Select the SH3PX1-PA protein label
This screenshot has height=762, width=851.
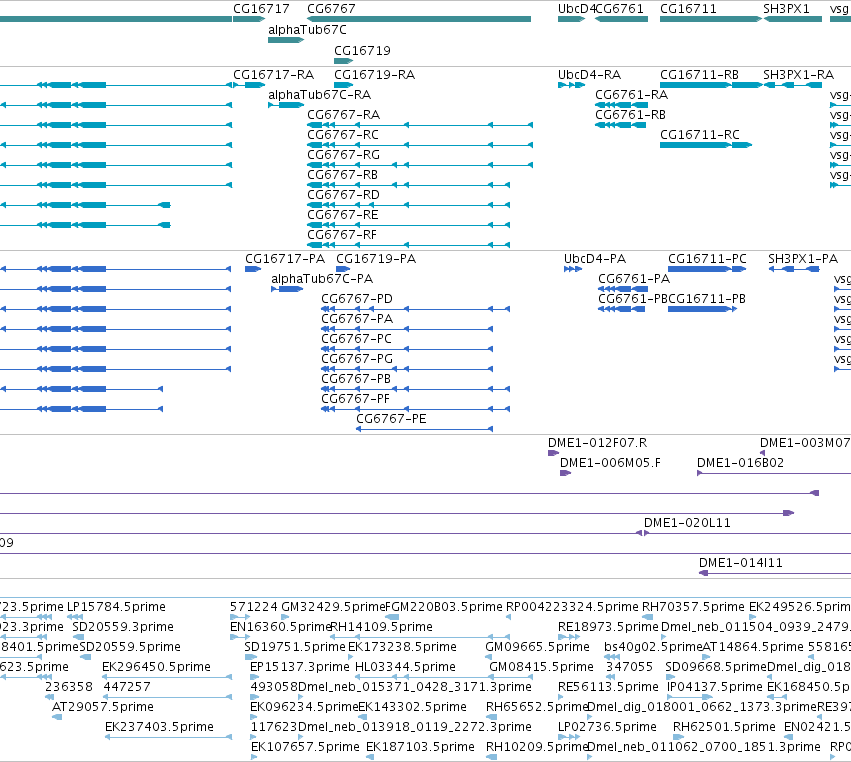803,259
